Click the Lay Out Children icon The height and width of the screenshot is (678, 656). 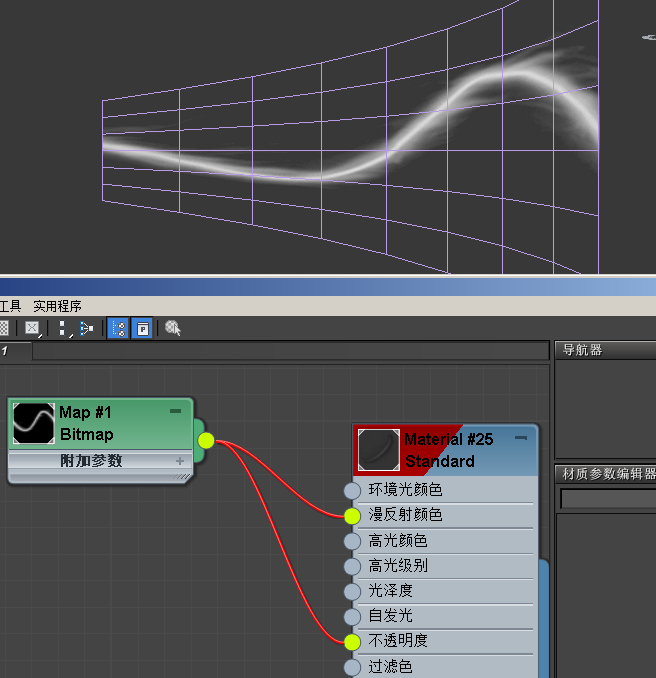86,329
